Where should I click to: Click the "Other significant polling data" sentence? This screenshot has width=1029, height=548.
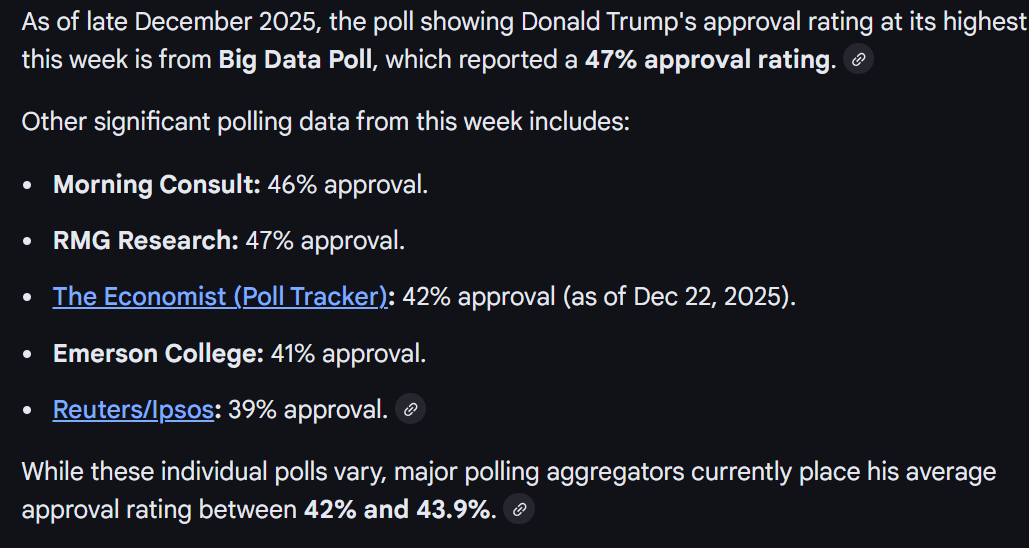click(x=325, y=122)
